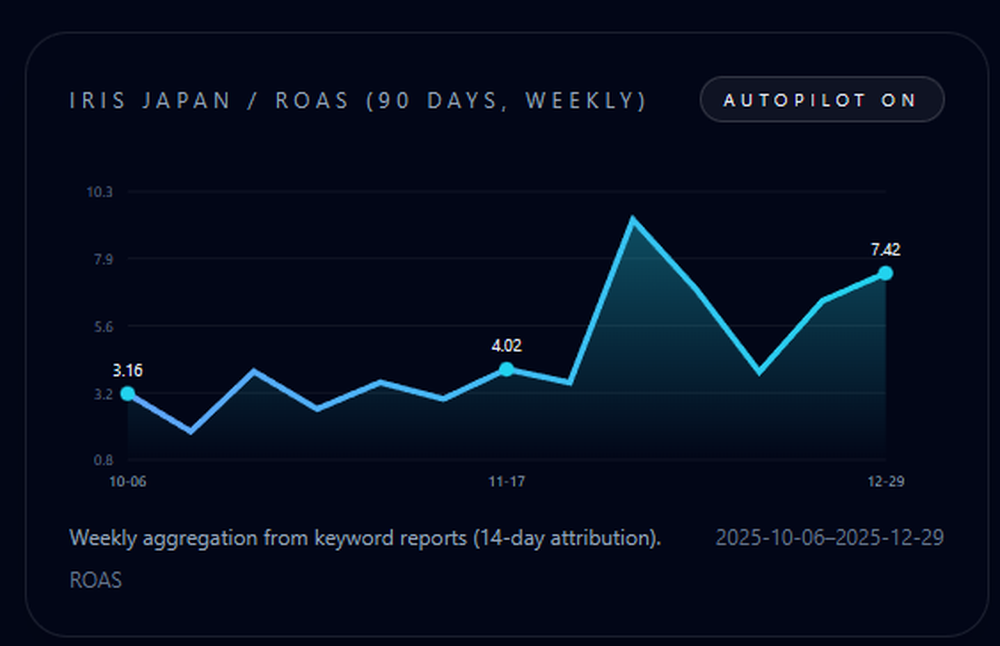
Task: Select the 3.16 data point marker
Action: [125, 395]
